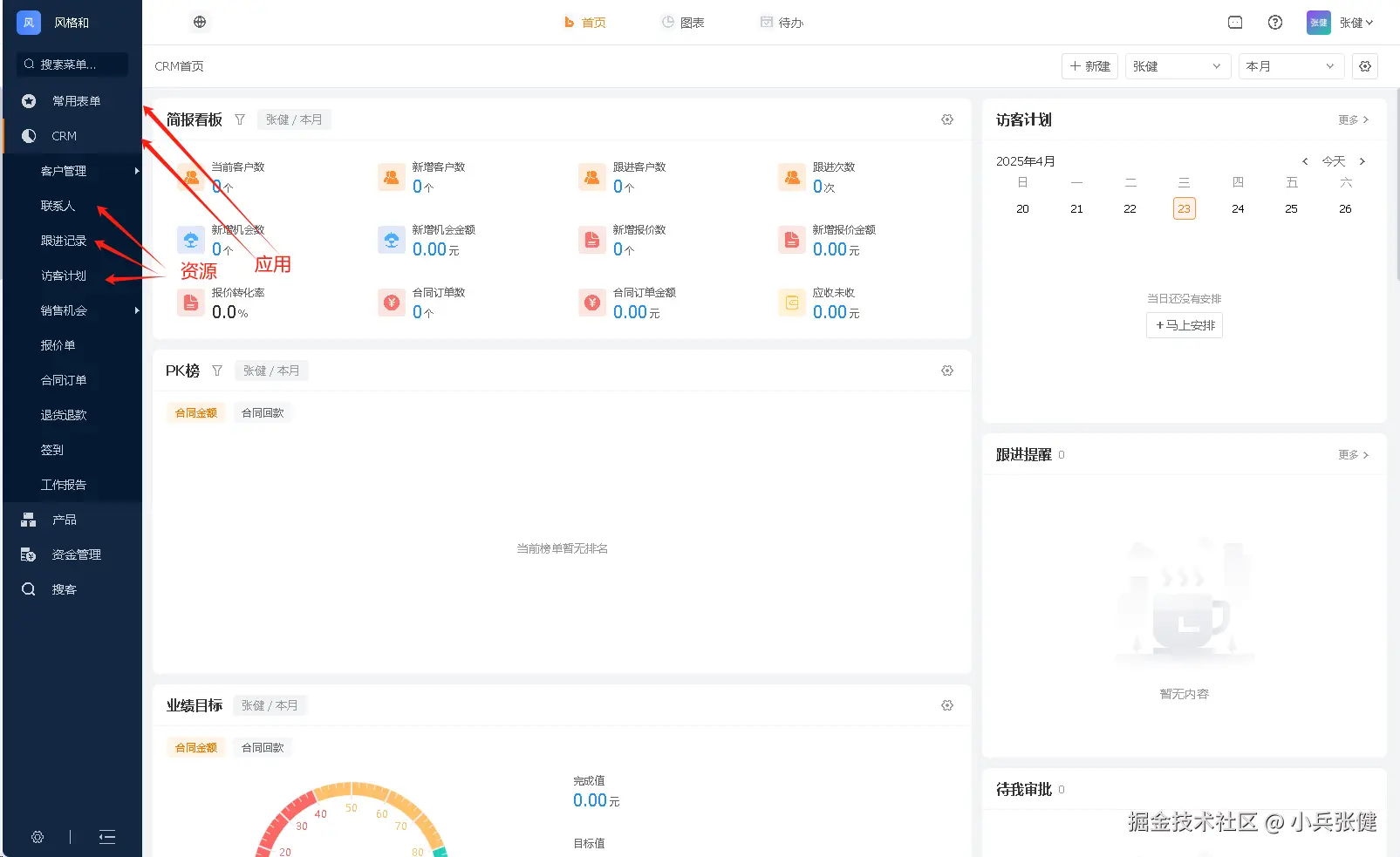
Task: Open 访客计划 in sidebar
Action: 73,275
